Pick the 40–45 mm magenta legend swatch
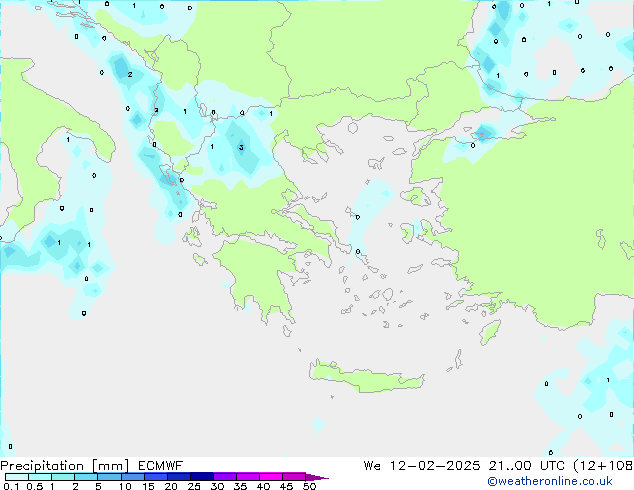 pyautogui.click(x=271, y=477)
